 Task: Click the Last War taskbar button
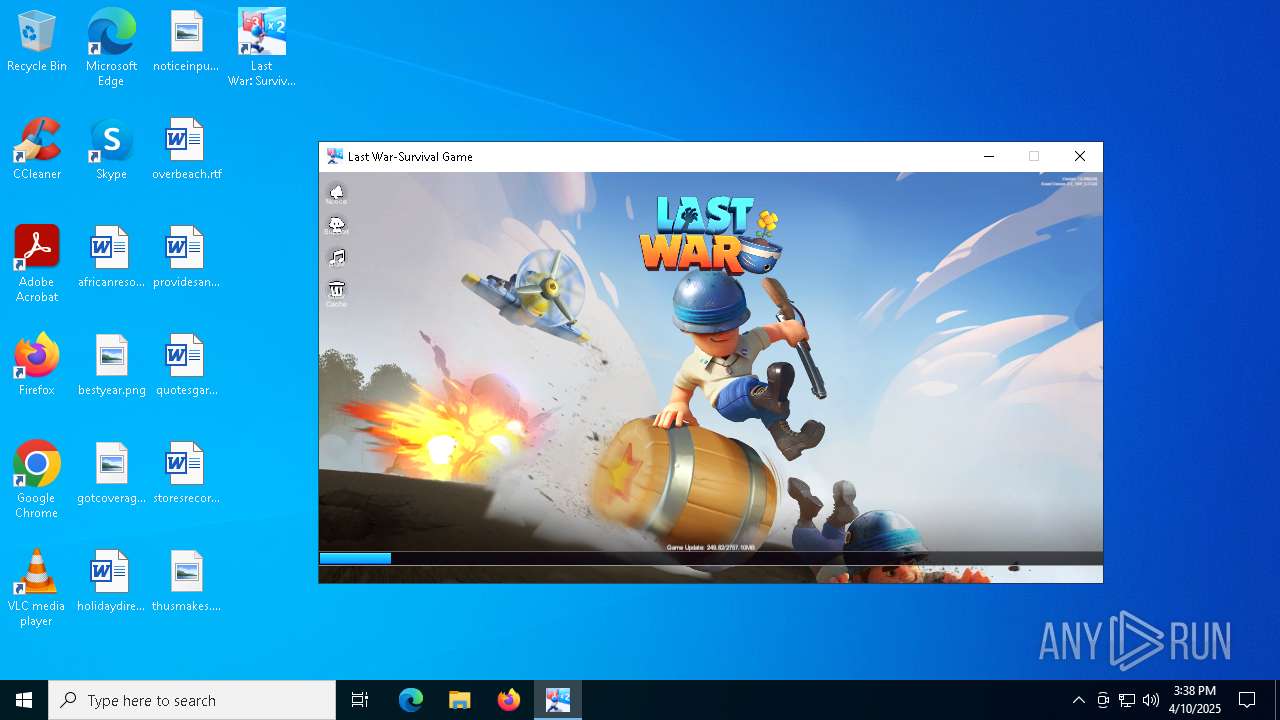click(x=558, y=700)
